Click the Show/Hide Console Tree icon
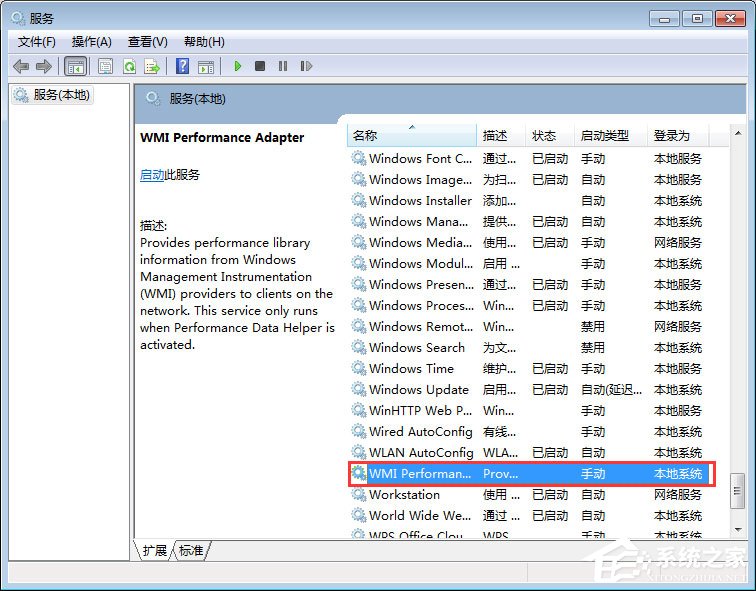 [74, 66]
